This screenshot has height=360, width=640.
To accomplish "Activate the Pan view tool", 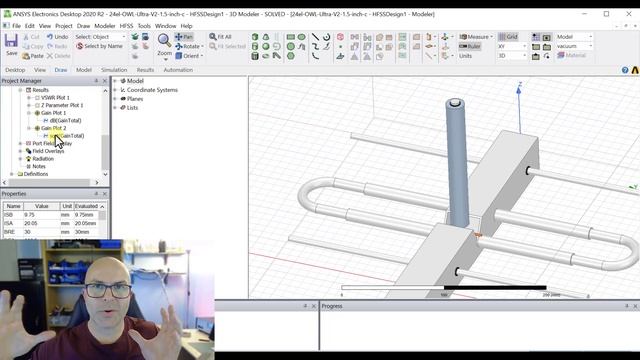I will tap(184, 37).
